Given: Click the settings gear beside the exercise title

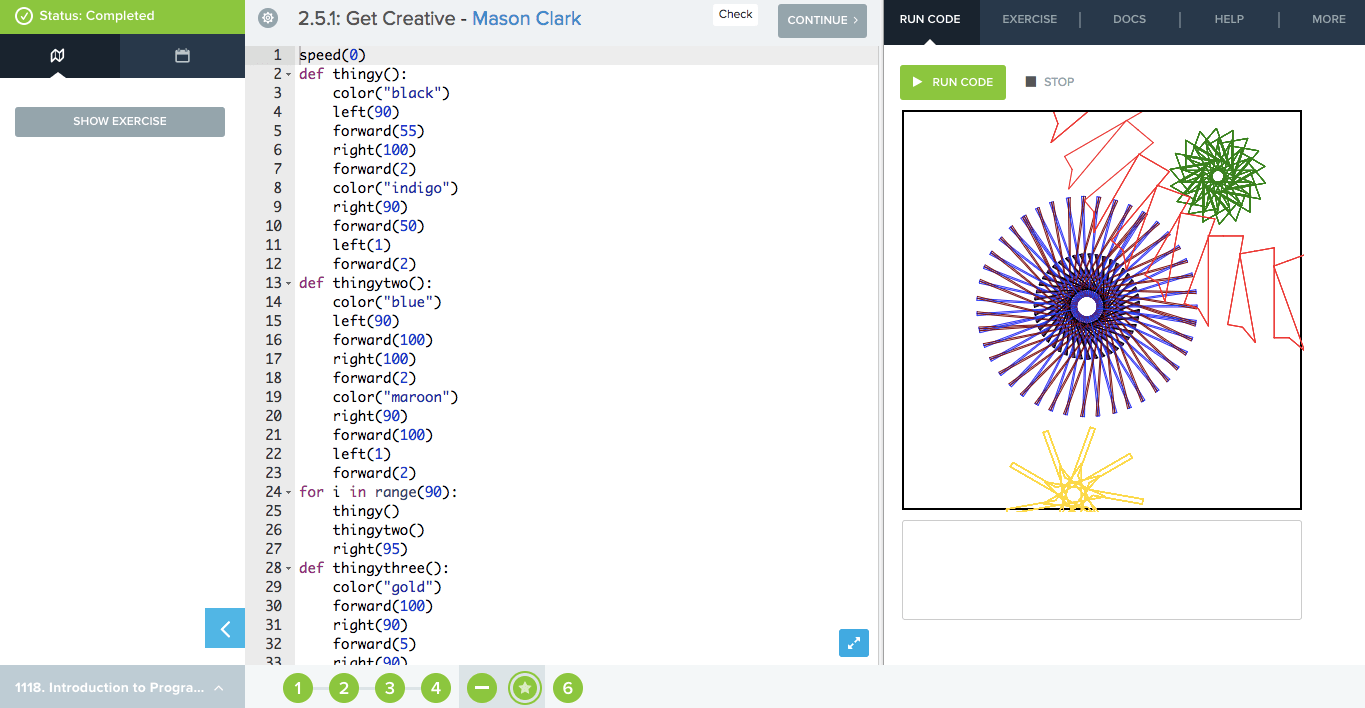Looking at the screenshot, I should [x=266, y=17].
